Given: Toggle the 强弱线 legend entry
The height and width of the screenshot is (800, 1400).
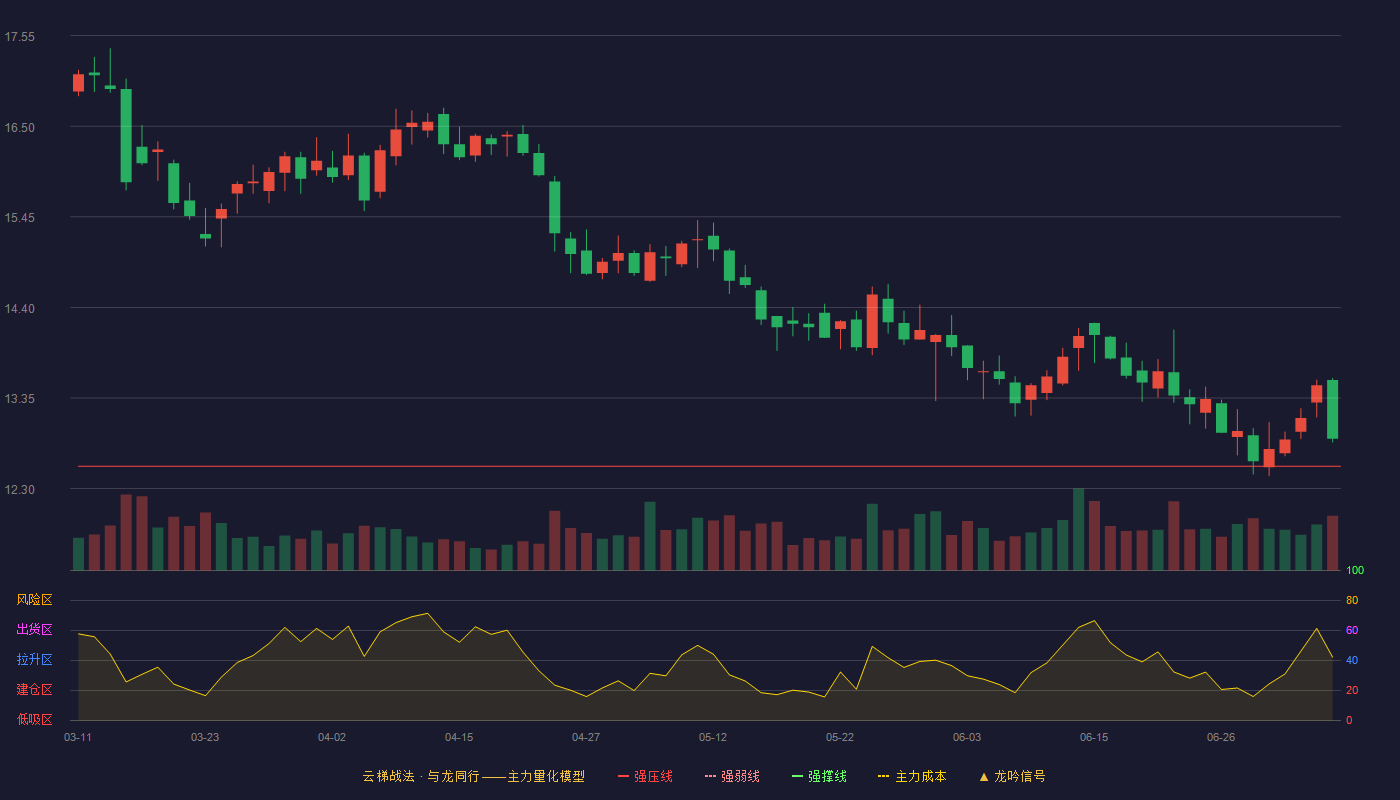Looking at the screenshot, I should tap(732, 776).
